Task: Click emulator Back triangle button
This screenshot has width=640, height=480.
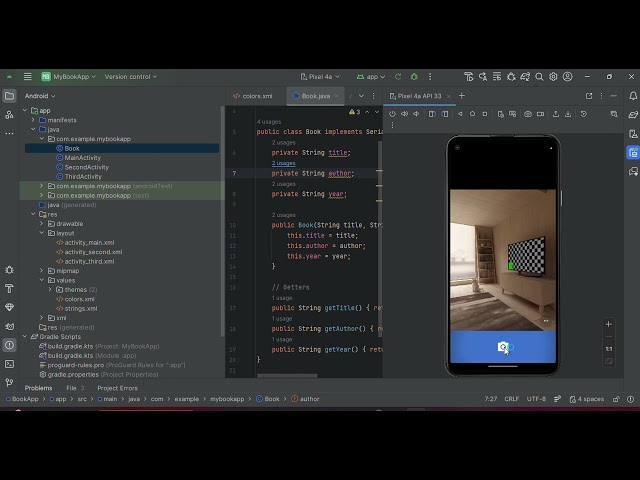Action: pyautogui.click(x=460, y=114)
